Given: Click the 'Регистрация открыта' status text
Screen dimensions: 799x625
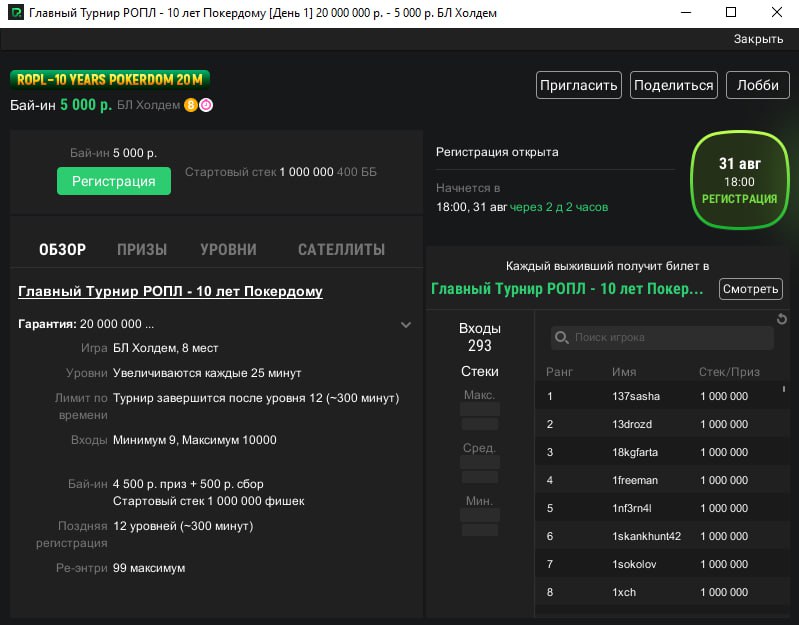Looking at the screenshot, I should [x=497, y=152].
